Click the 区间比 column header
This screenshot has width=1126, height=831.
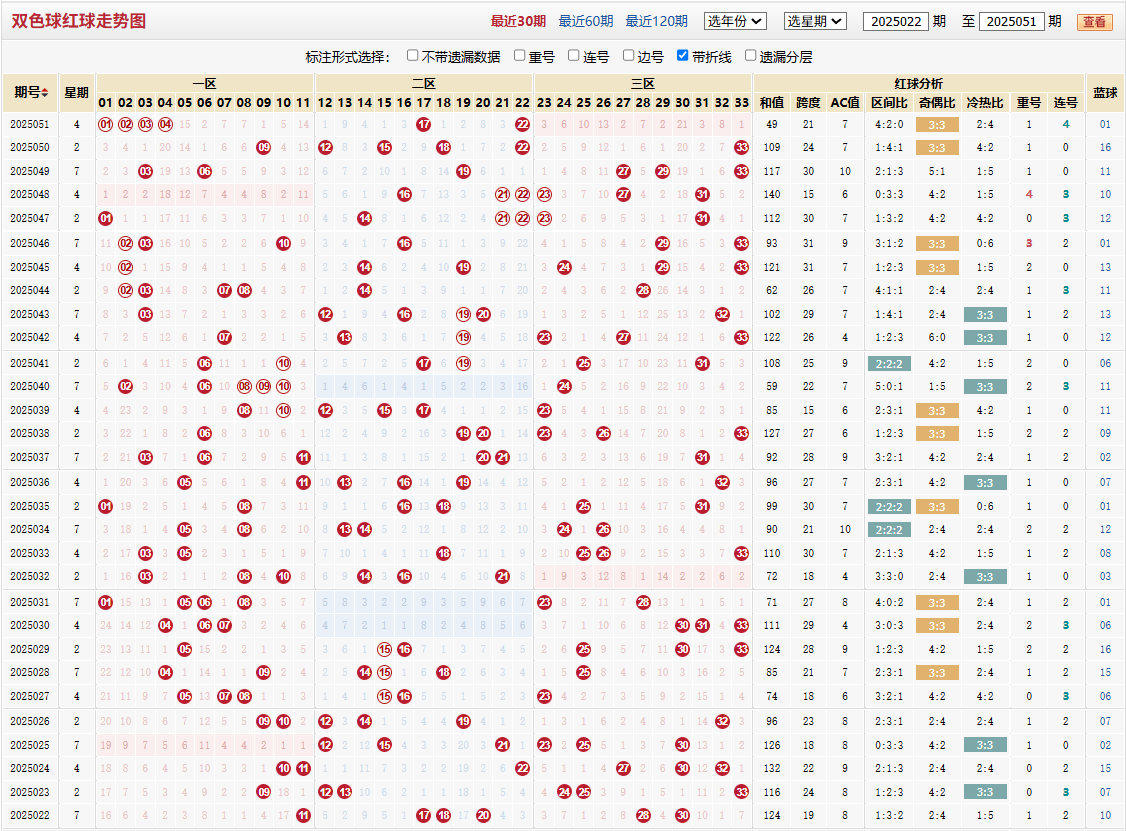(x=889, y=103)
